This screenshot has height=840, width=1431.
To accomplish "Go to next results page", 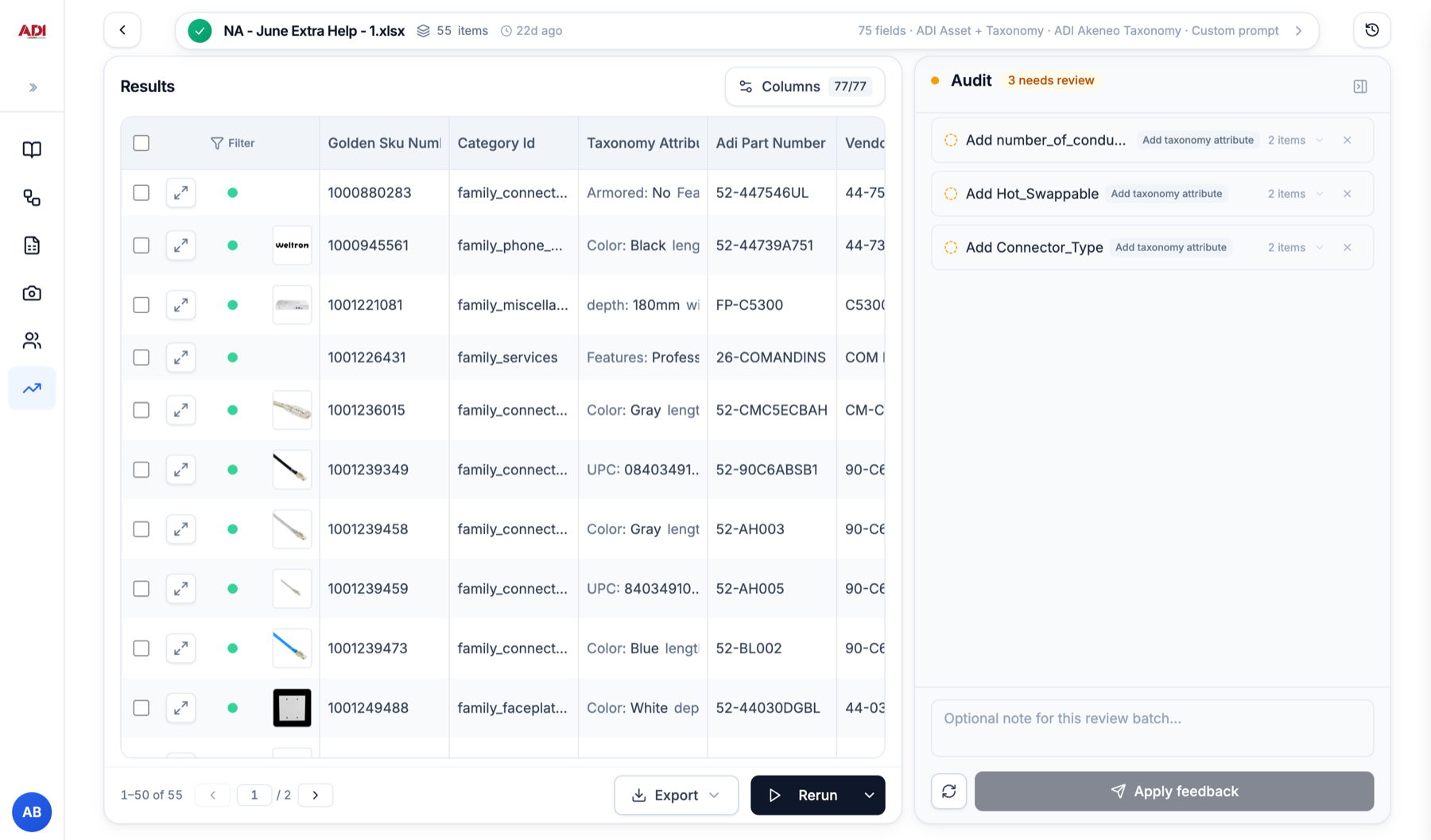I will (316, 795).
